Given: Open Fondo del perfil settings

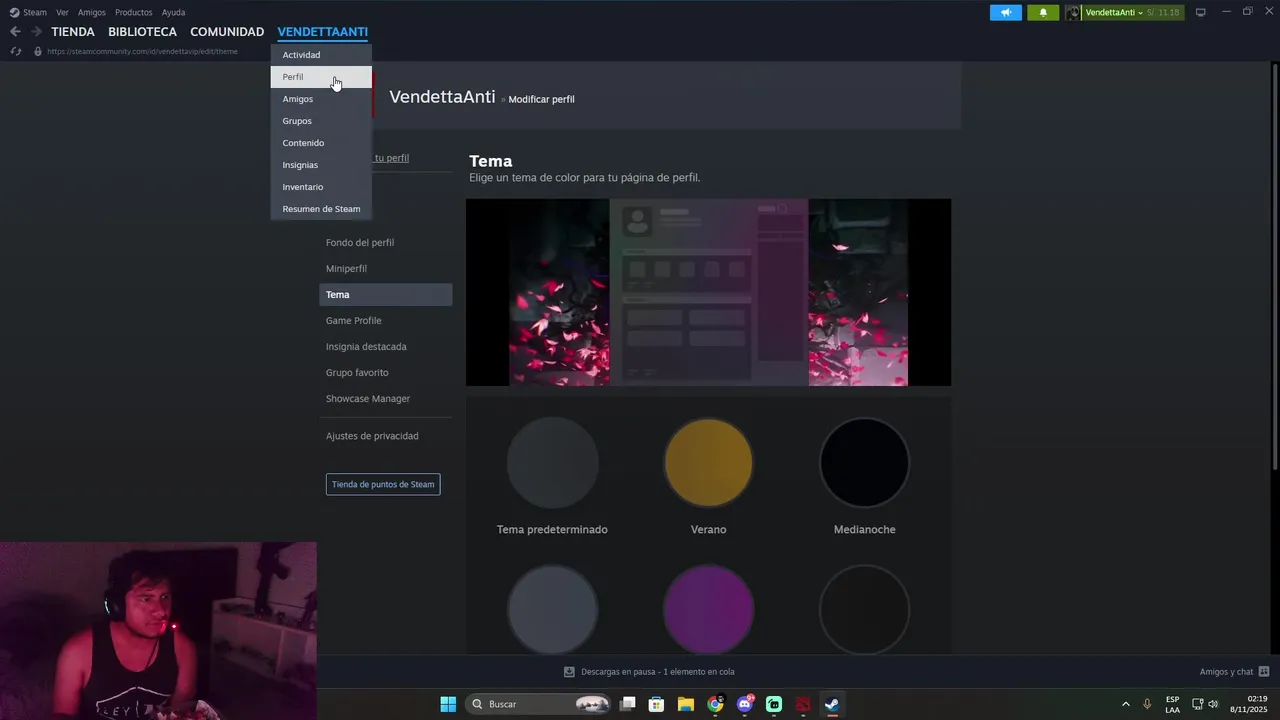Looking at the screenshot, I should coord(385,243).
